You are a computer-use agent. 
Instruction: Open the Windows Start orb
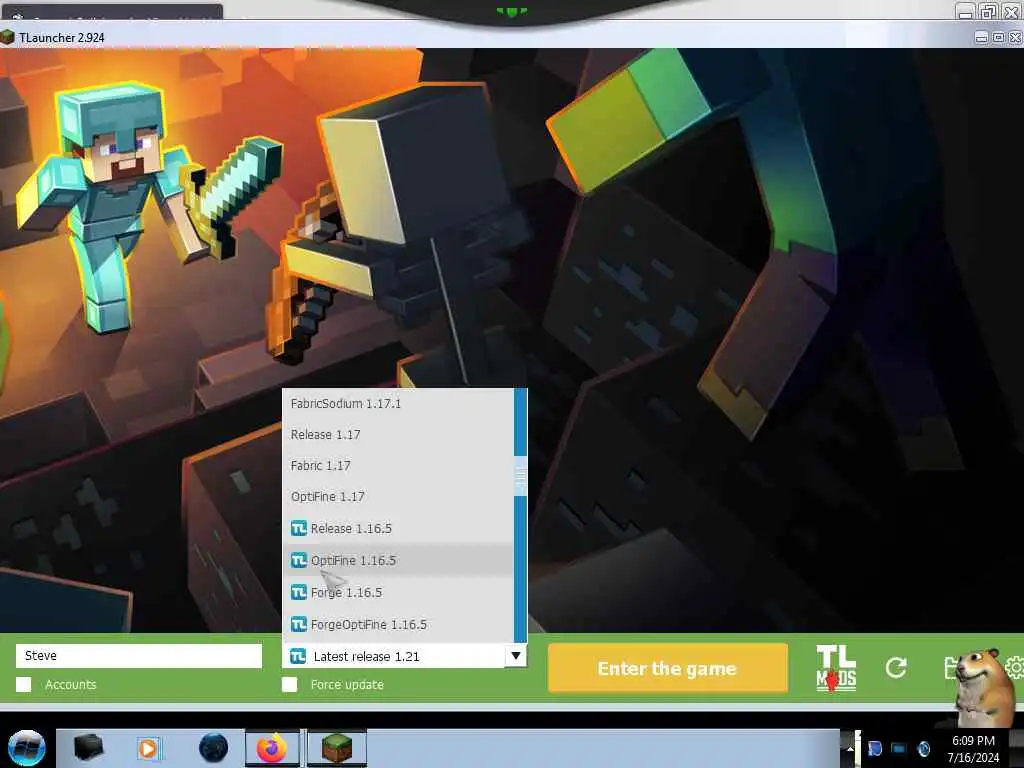(x=26, y=748)
